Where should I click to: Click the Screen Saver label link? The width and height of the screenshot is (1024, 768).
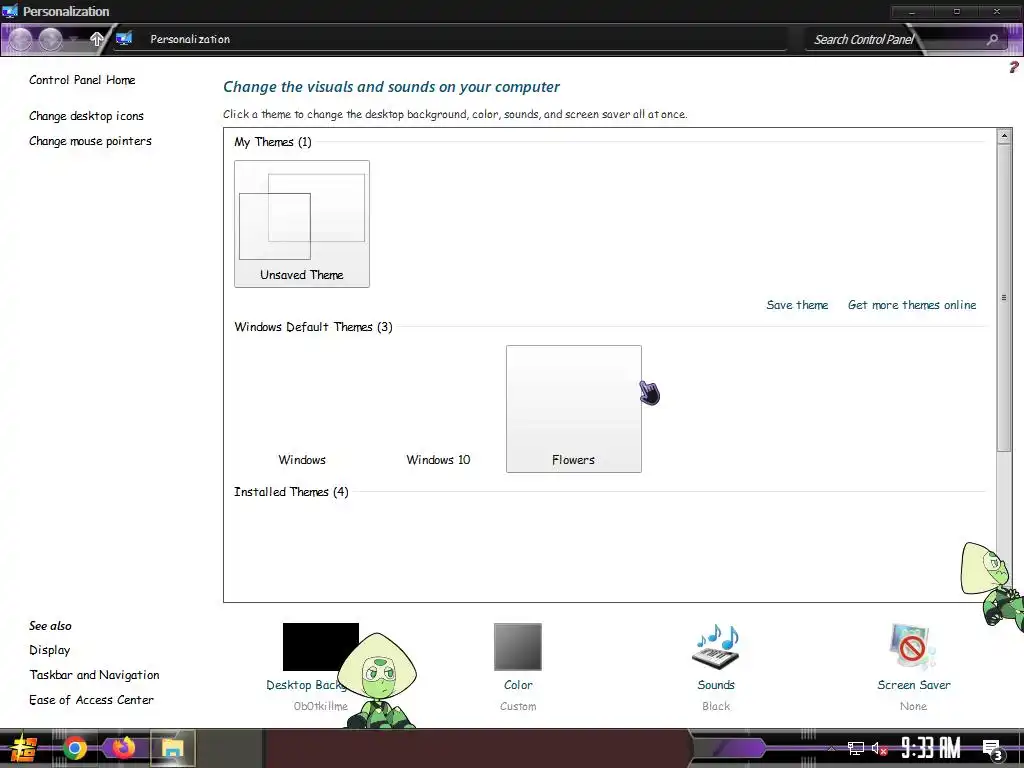click(914, 685)
